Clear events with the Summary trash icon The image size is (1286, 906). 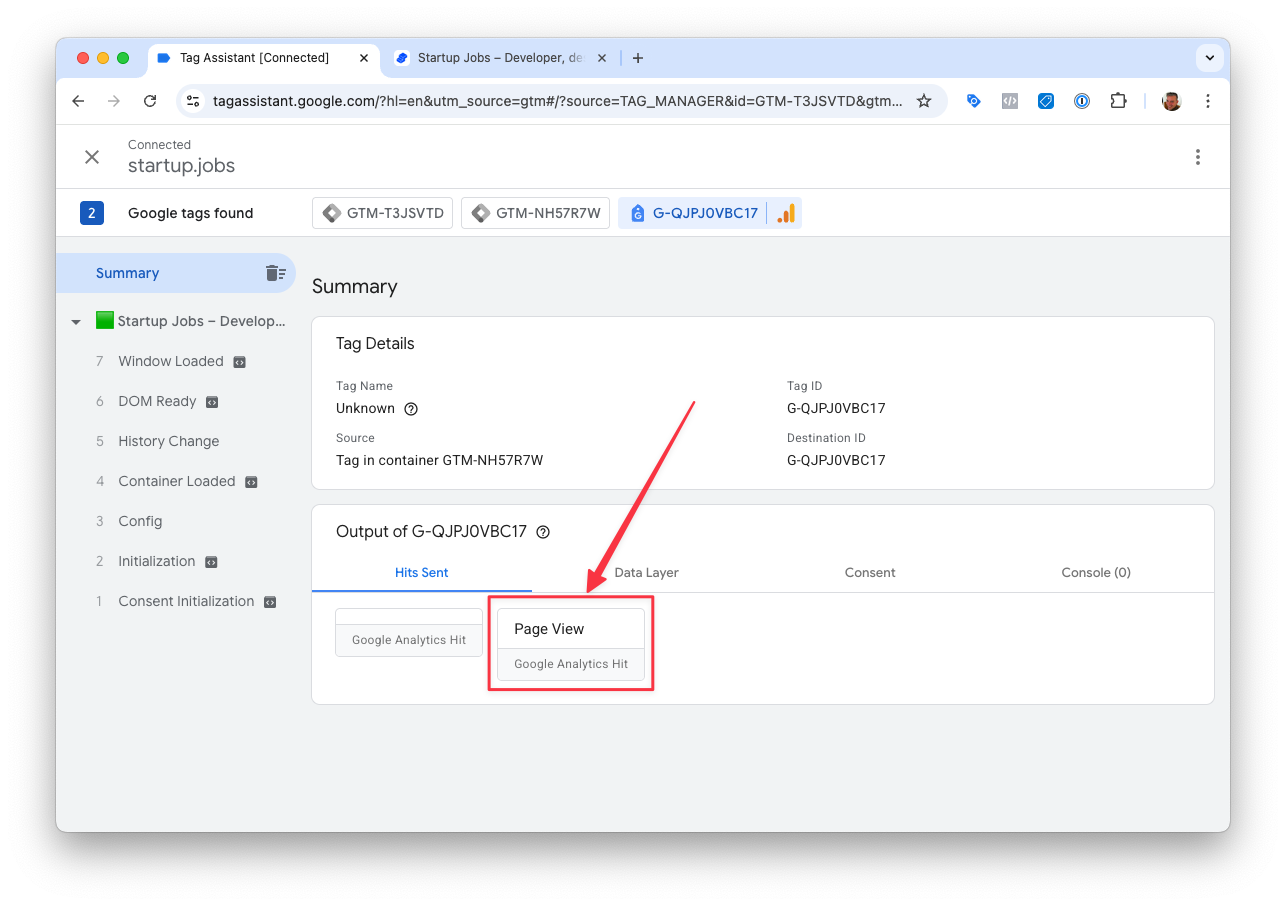[x=275, y=273]
